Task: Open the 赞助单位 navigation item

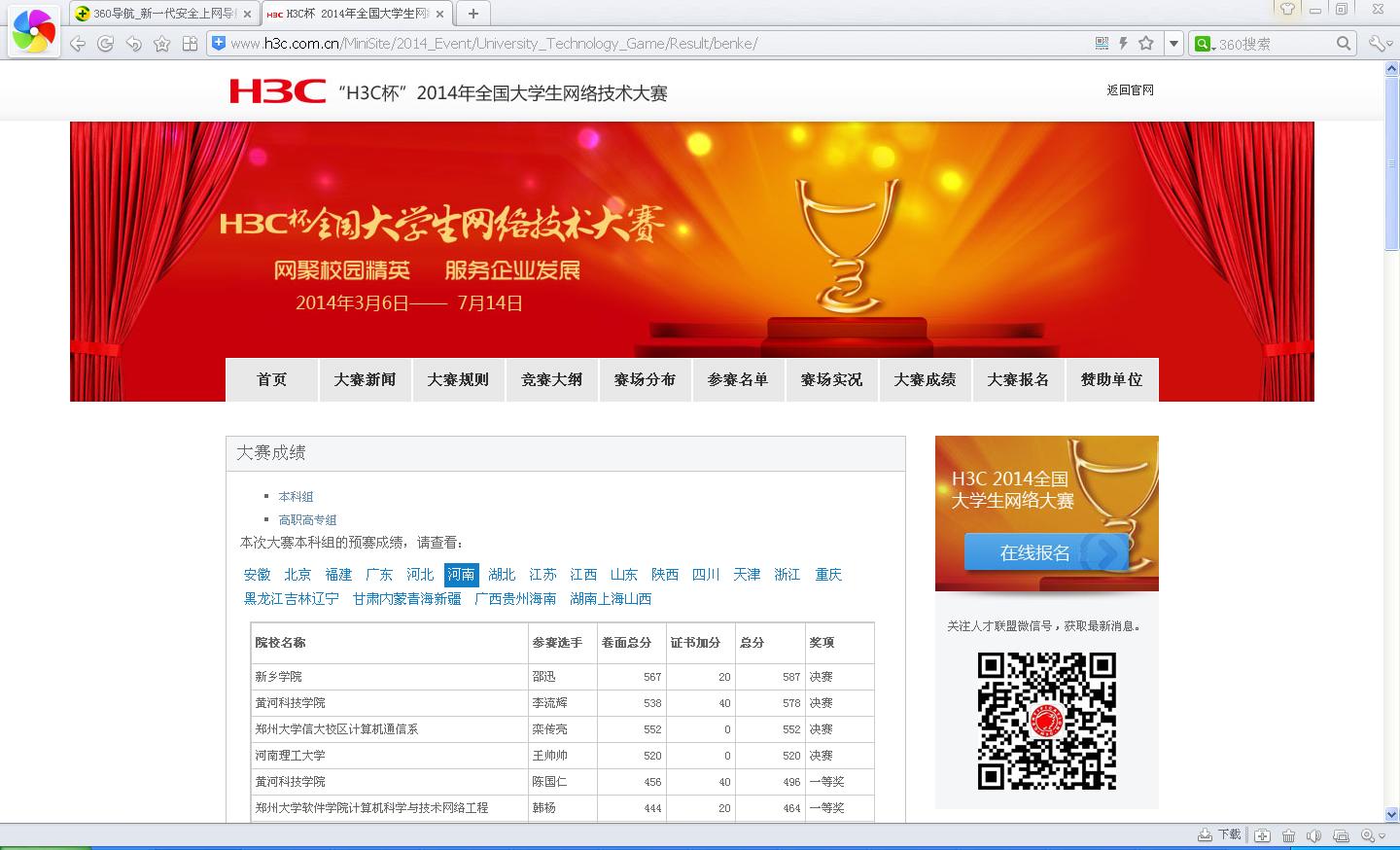Action: coord(1111,379)
